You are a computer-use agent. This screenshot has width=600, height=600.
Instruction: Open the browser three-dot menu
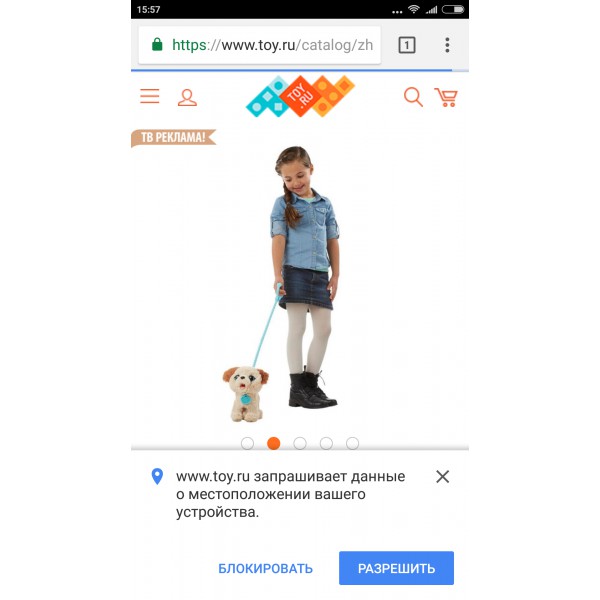point(447,45)
